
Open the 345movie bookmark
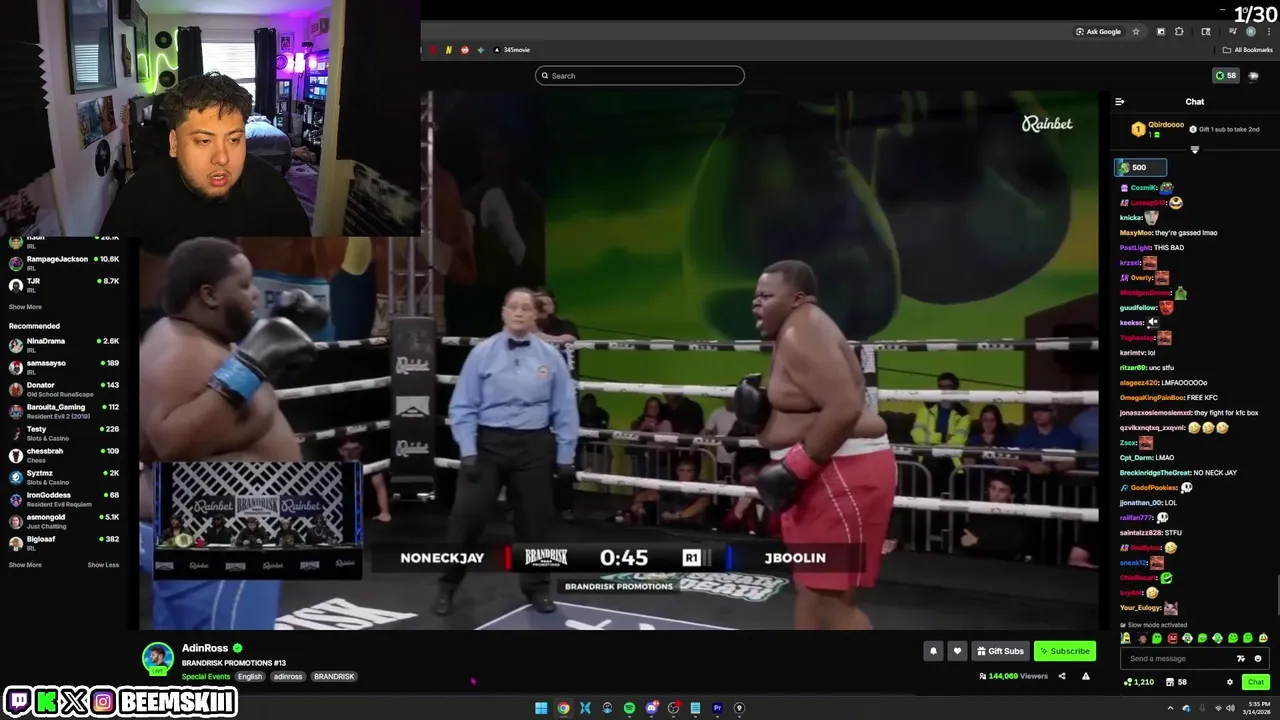[x=511, y=49]
